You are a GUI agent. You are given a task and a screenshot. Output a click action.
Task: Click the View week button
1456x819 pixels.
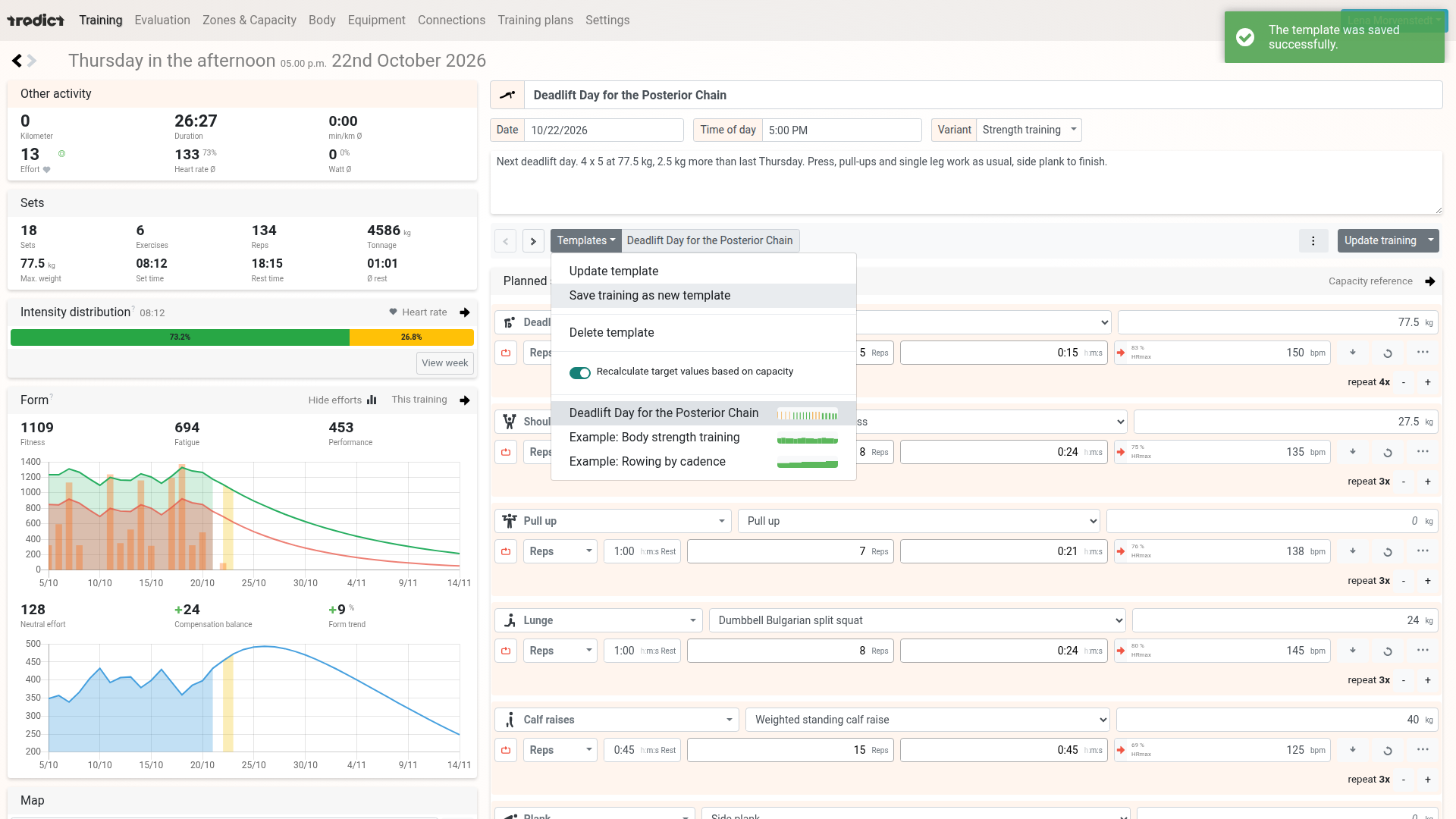click(x=445, y=363)
